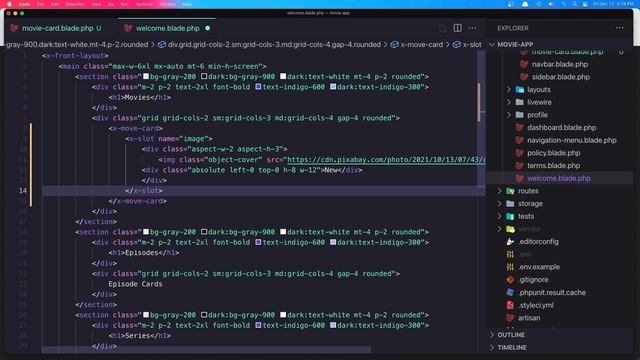The height and width of the screenshot is (360, 640).
Task: Click the gray-900.dark:text-white breadcrumb segment
Action: pyautogui.click(x=77, y=44)
